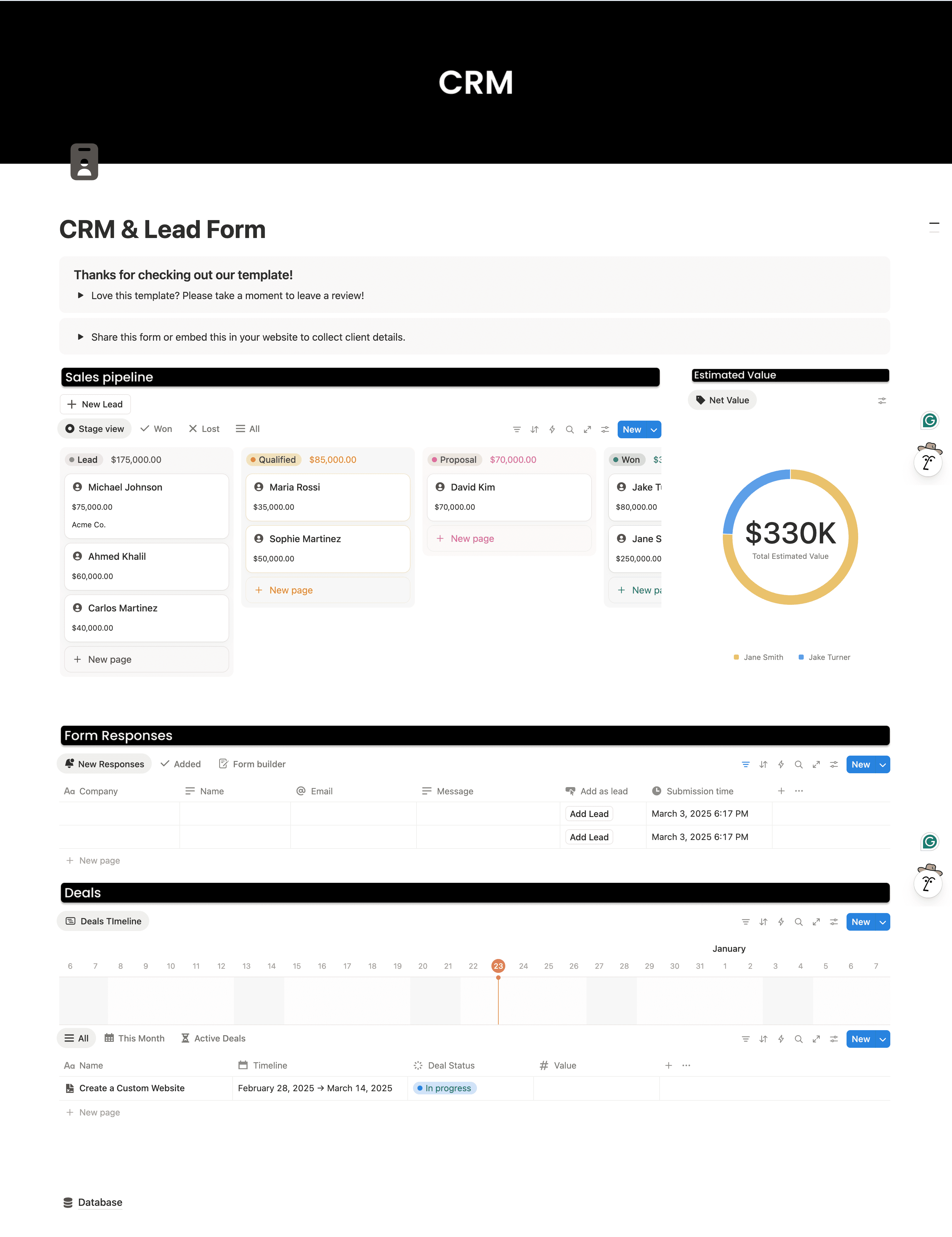Expand the 'Love this template?' toggle
Image resolution: width=952 pixels, height=1237 pixels.
pos(80,296)
